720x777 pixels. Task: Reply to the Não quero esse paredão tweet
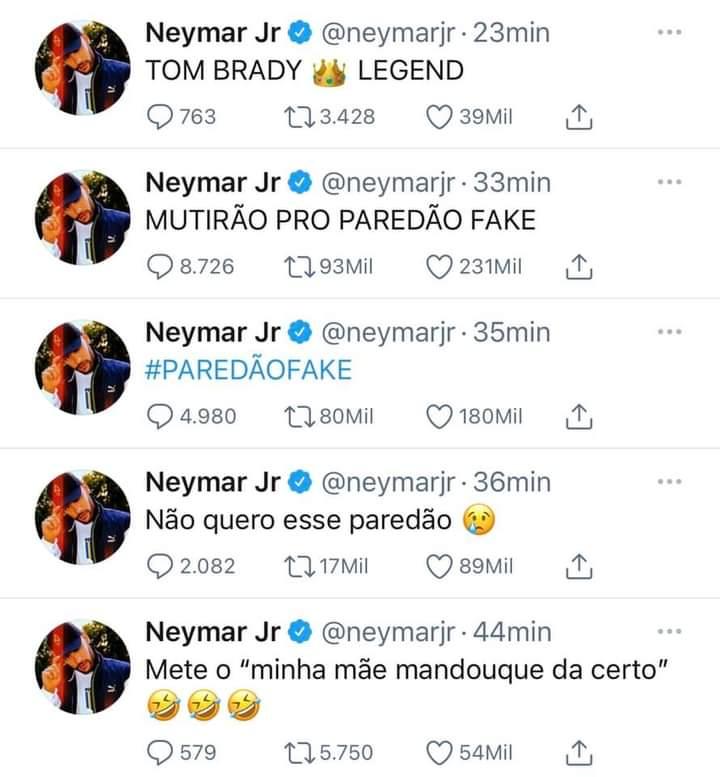click(x=161, y=566)
